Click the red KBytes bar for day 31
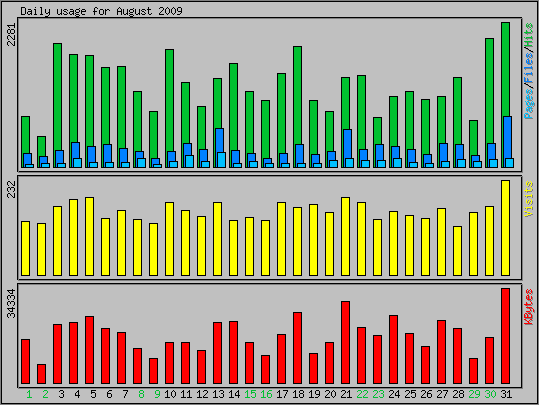The image size is (539, 405). 505,336
